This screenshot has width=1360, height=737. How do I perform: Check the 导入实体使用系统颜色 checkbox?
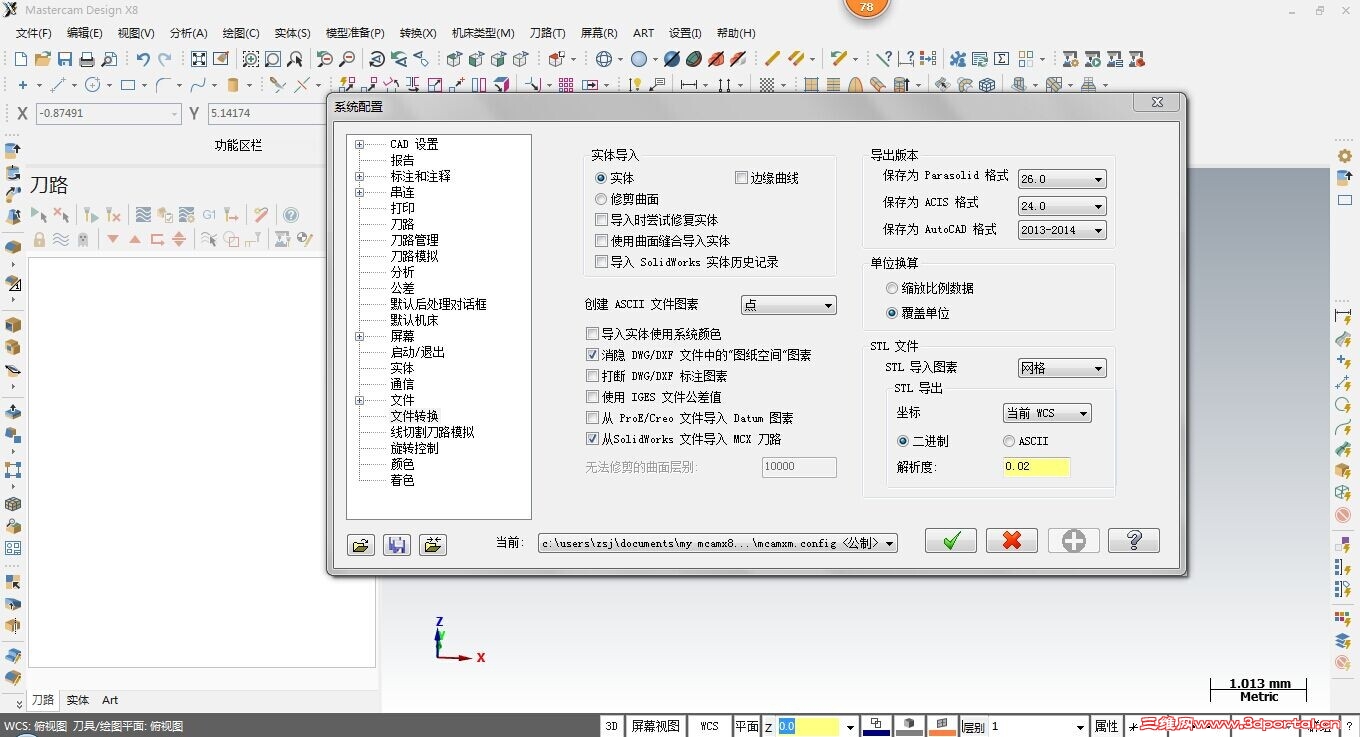(591, 333)
